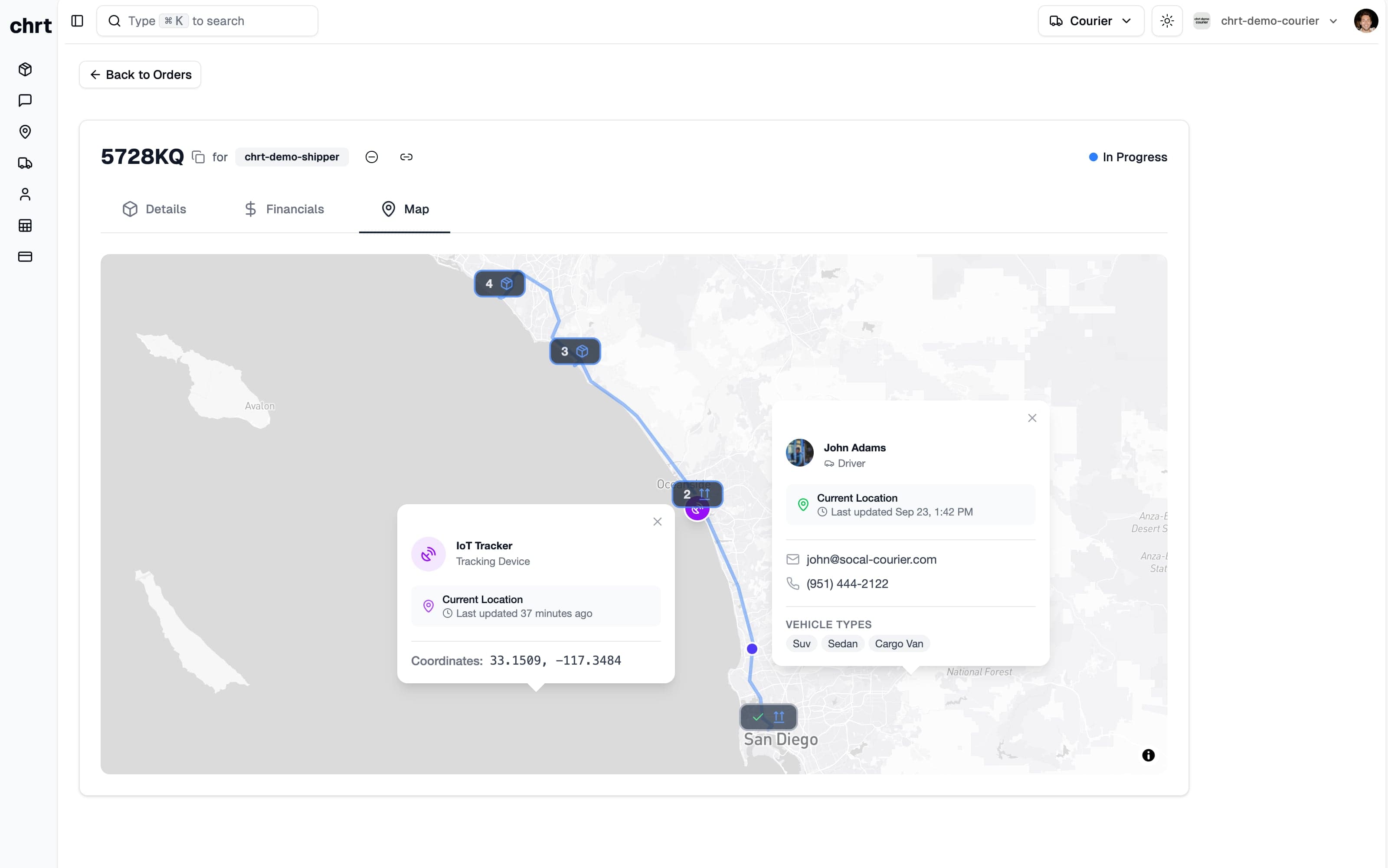This screenshot has width=1388, height=868.
Task: Click the Back to Orders button
Action: click(140, 75)
